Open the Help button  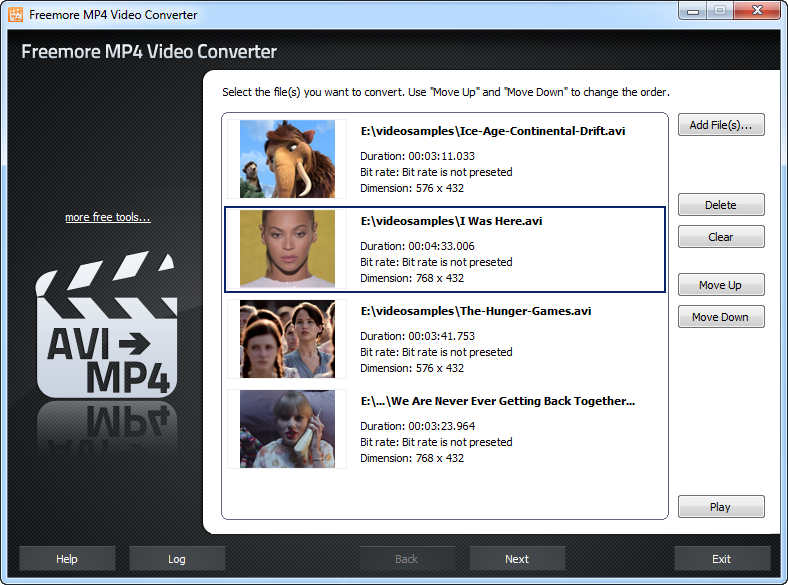[x=67, y=558]
